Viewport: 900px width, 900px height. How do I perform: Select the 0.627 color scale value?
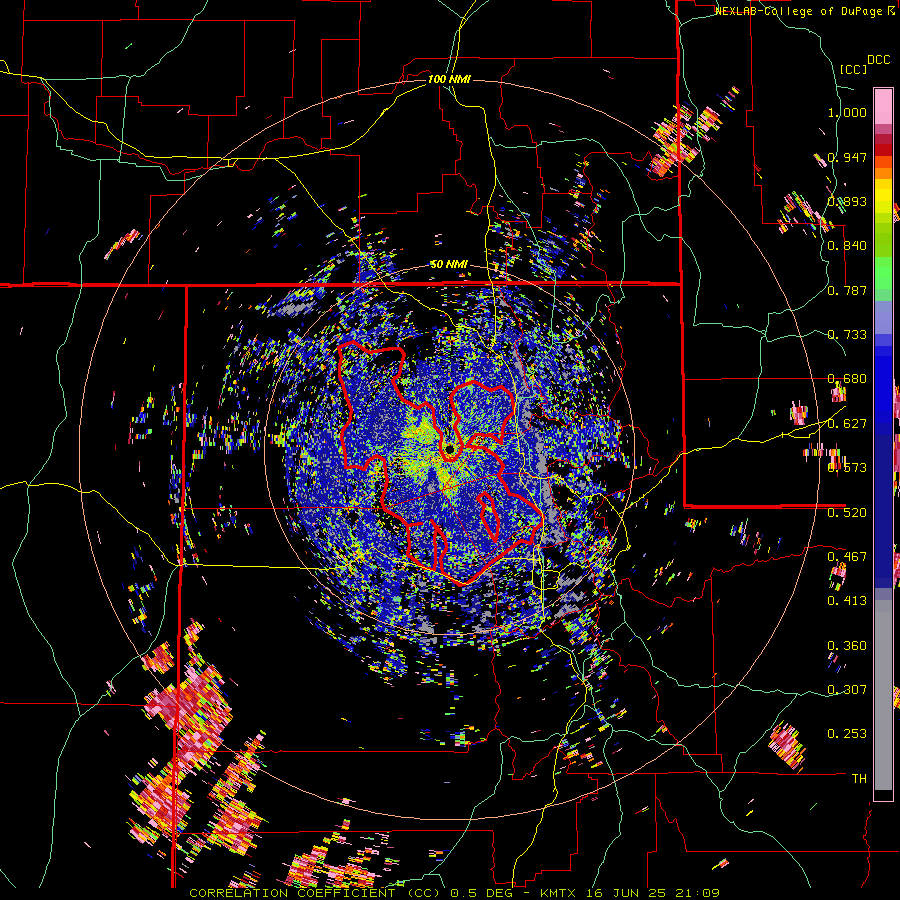pos(847,424)
